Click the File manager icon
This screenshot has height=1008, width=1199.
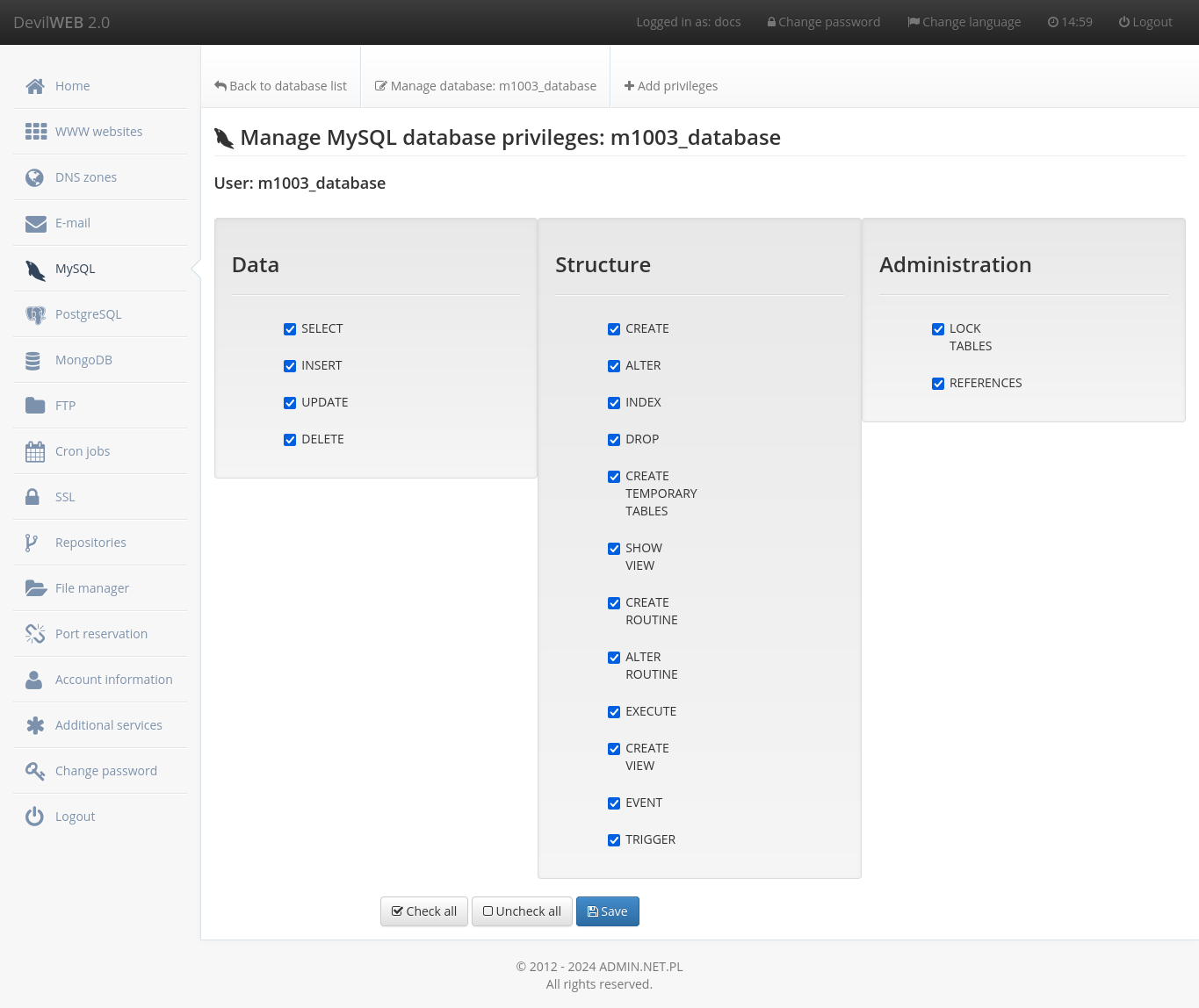coord(35,587)
